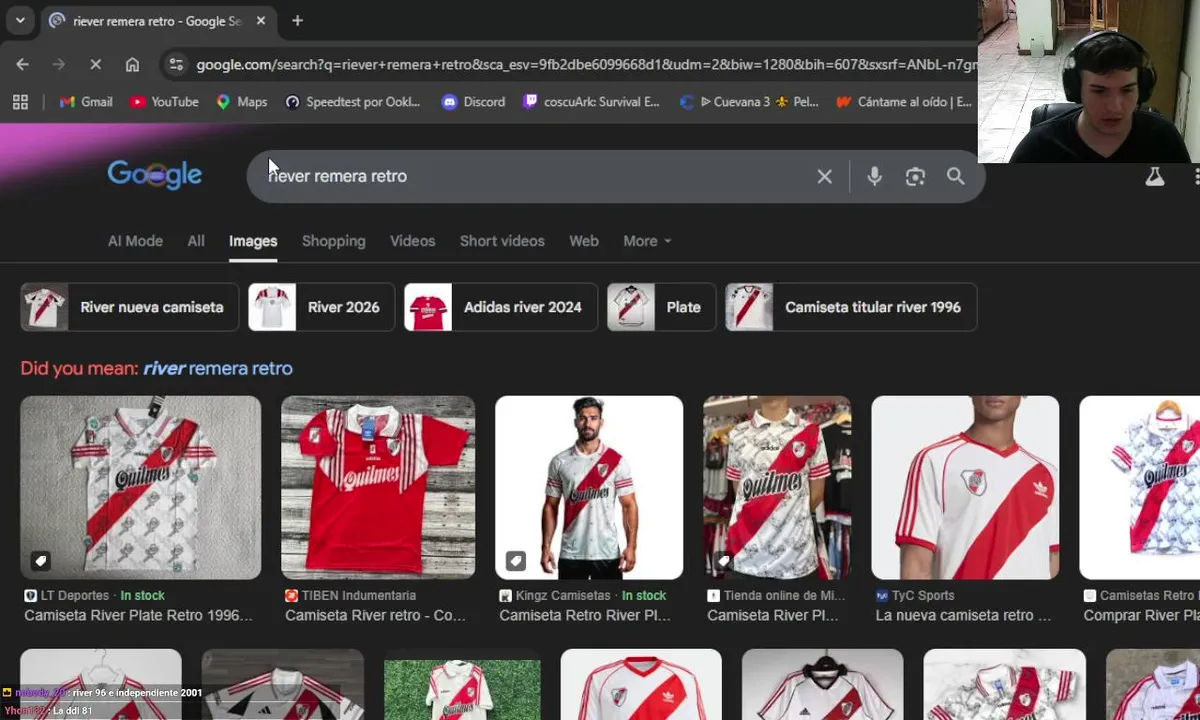Open Camiseta River Plate Retro 1996 title
The image size is (1200, 720).
pyautogui.click(x=138, y=615)
